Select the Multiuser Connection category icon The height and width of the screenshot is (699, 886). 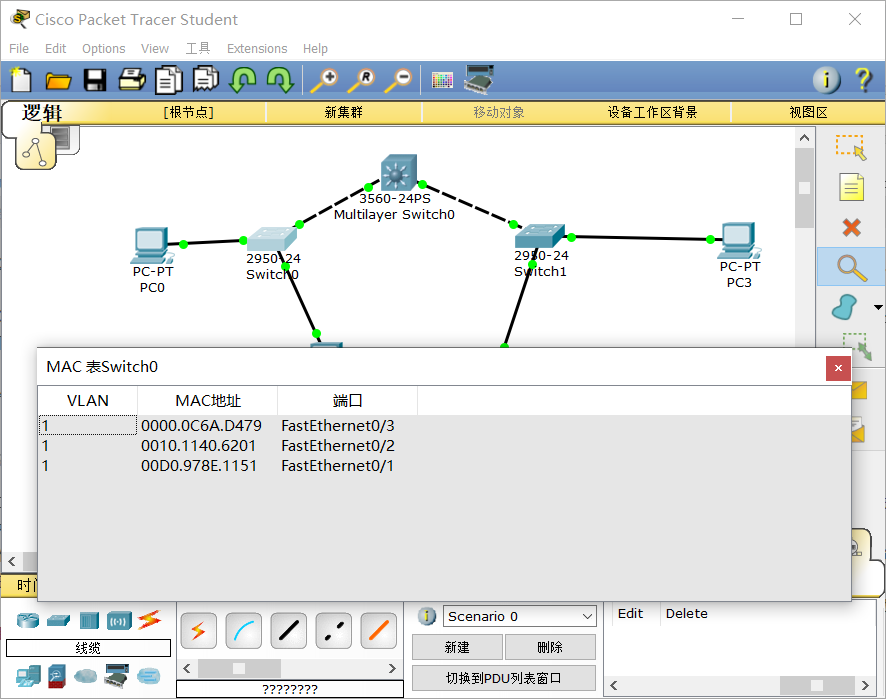click(149, 676)
